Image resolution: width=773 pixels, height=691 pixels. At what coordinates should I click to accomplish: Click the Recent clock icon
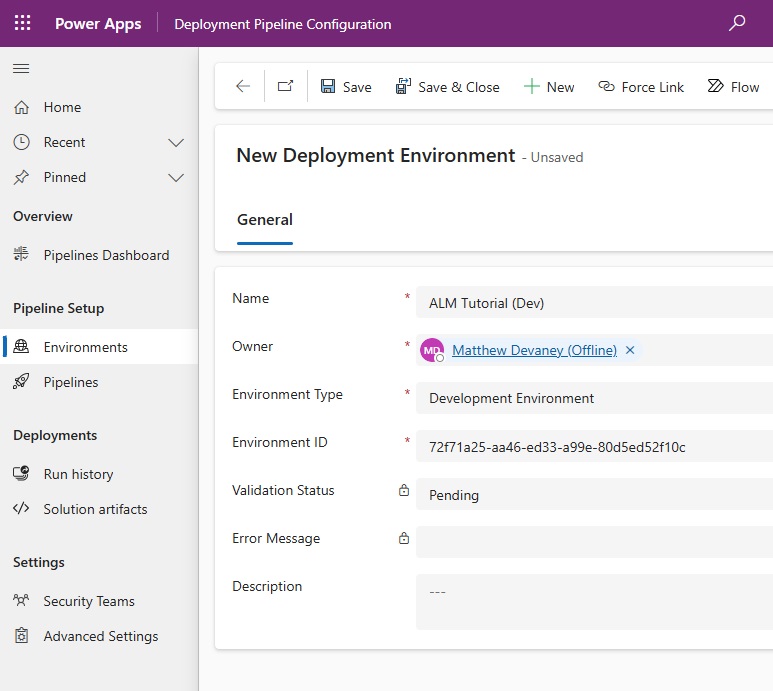[21, 142]
